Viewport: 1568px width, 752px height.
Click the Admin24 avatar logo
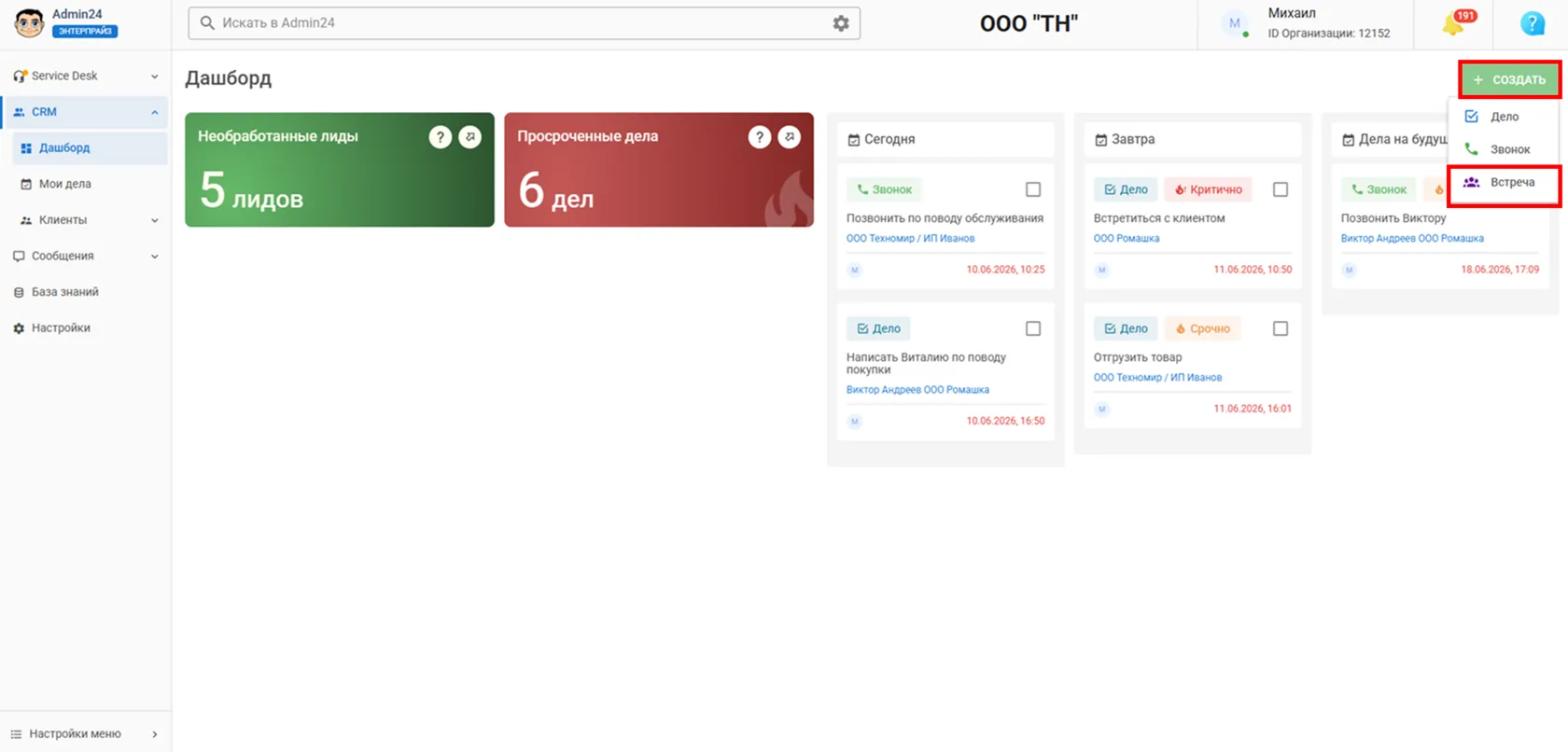coord(29,23)
